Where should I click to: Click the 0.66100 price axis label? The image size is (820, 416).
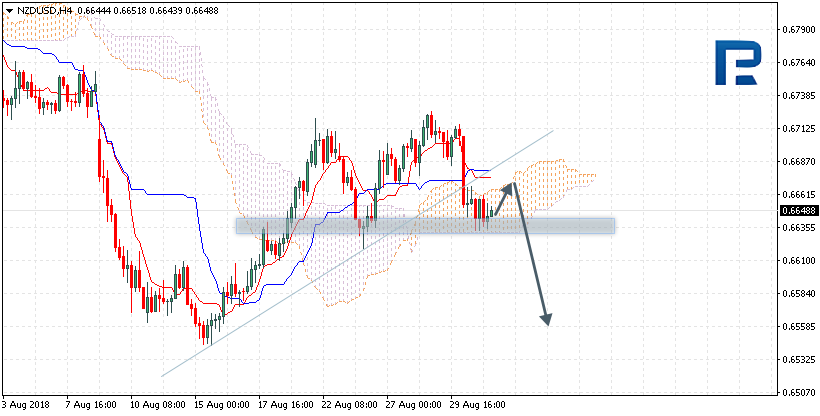point(797,260)
